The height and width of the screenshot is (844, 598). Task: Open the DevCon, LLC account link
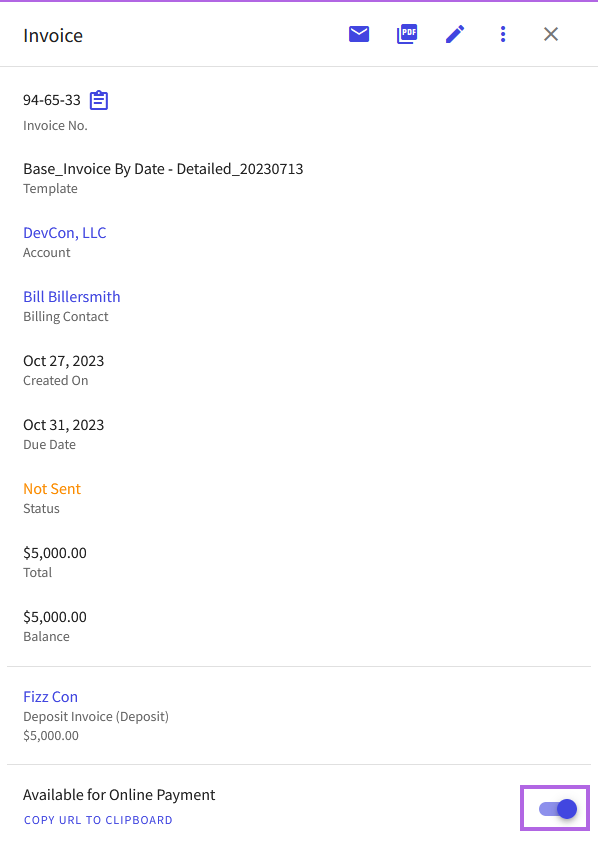(65, 233)
